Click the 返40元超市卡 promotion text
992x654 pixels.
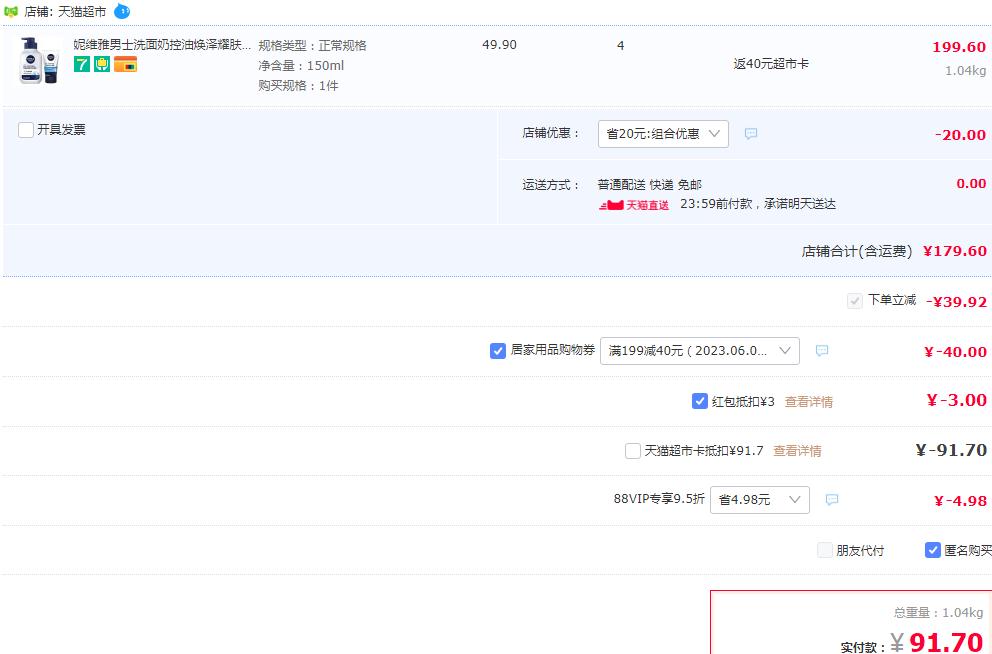point(771,64)
